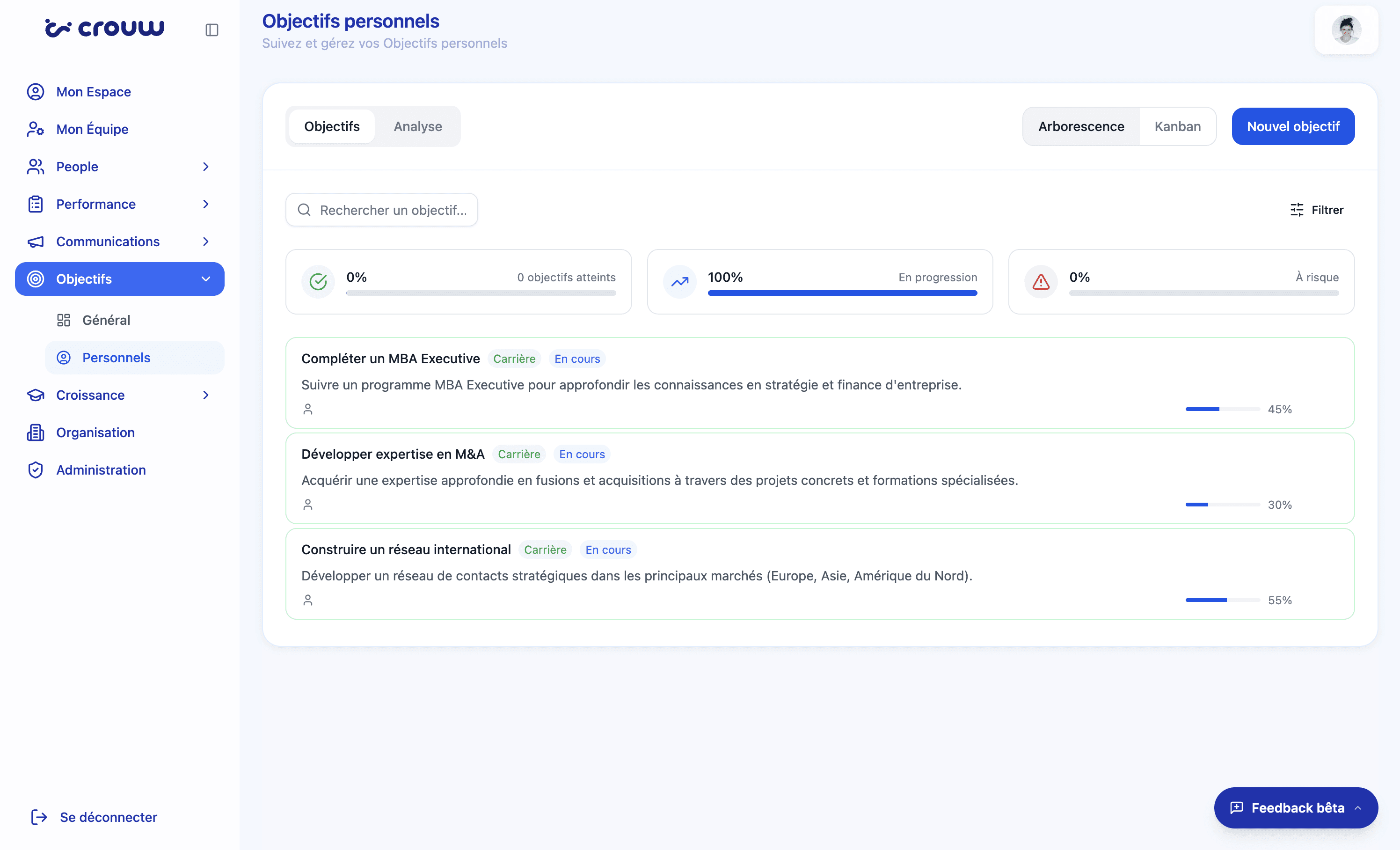Click the Nouvel objectif button
The width and height of the screenshot is (1400, 850).
(1292, 126)
